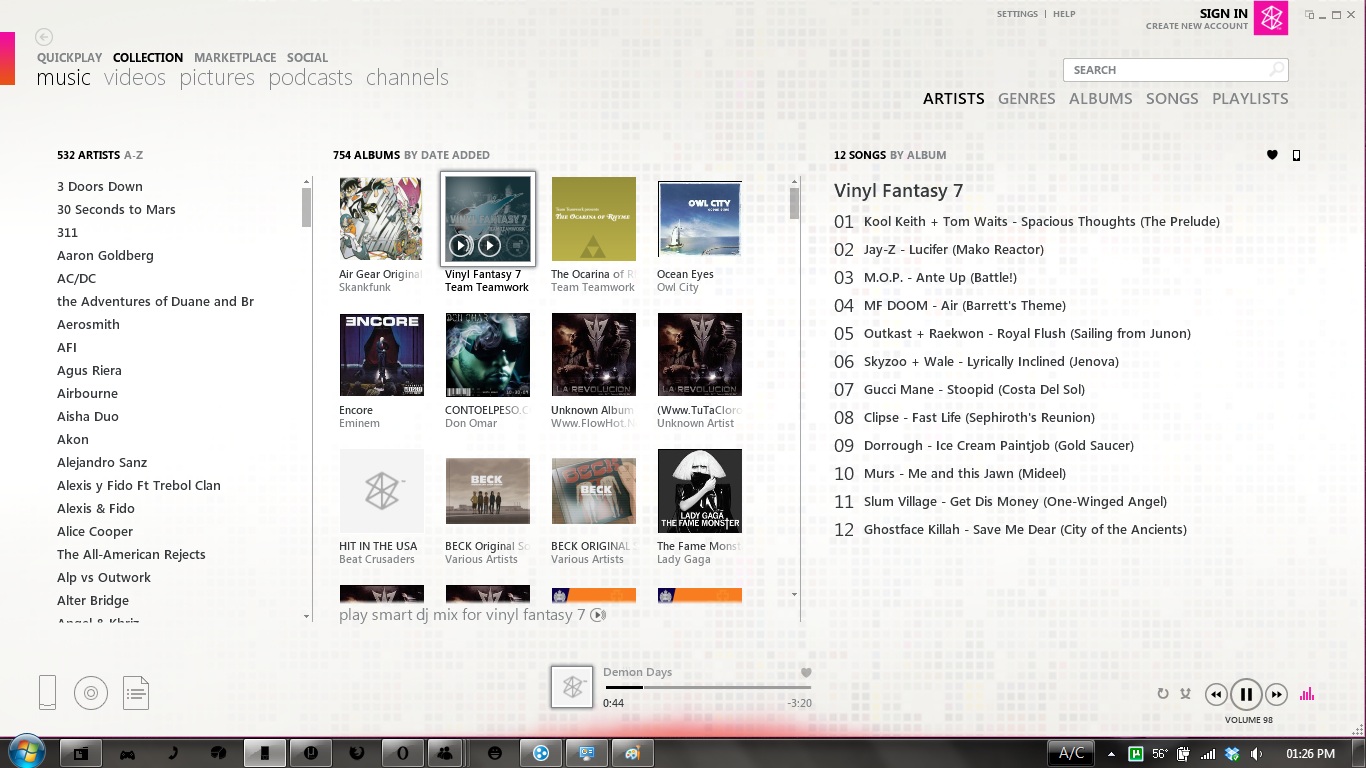Screen dimensions: 1366x768
Task: Click the system volume tray icon
Action: (1256, 754)
